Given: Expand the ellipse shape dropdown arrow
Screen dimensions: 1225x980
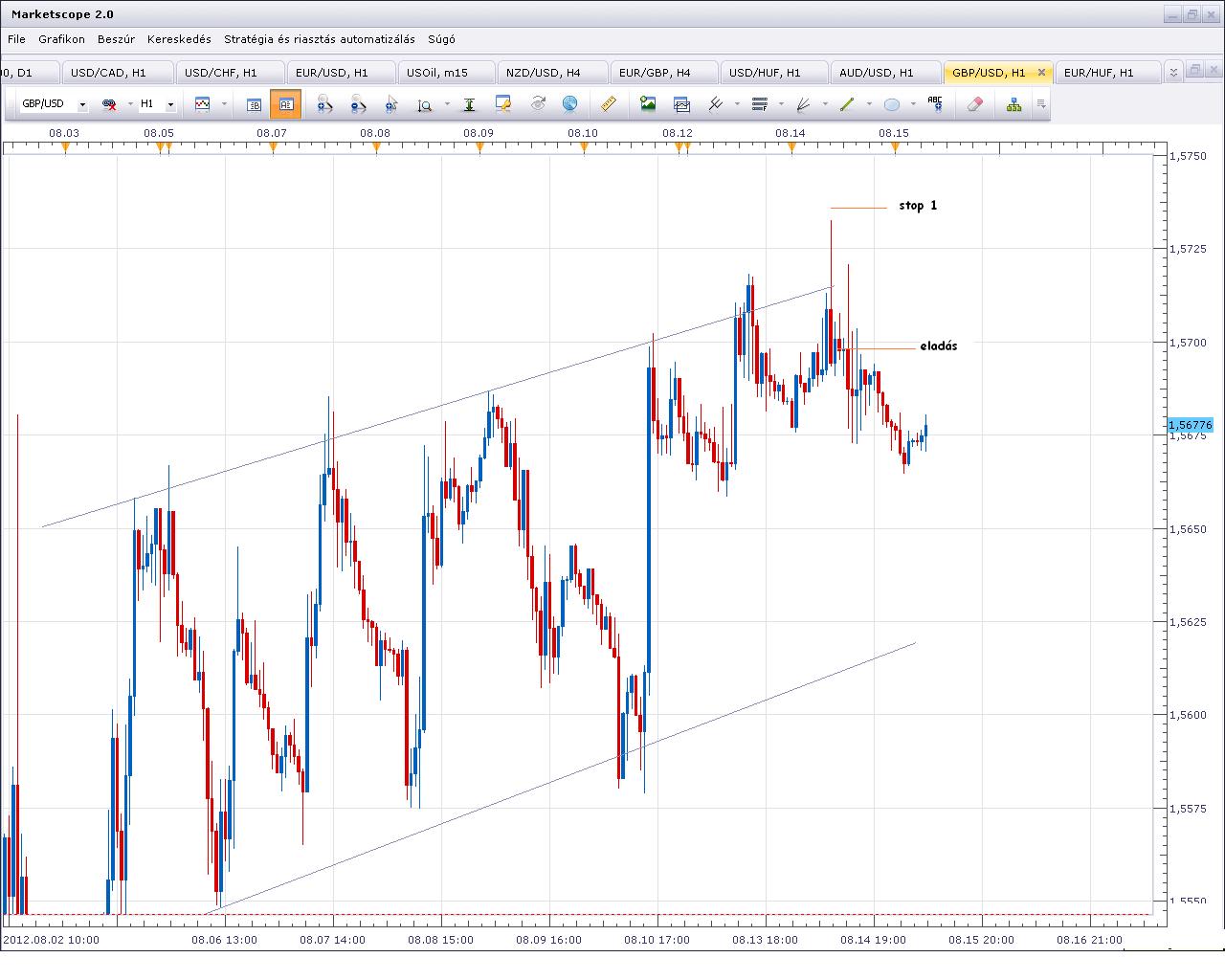Looking at the screenshot, I should tap(914, 104).
